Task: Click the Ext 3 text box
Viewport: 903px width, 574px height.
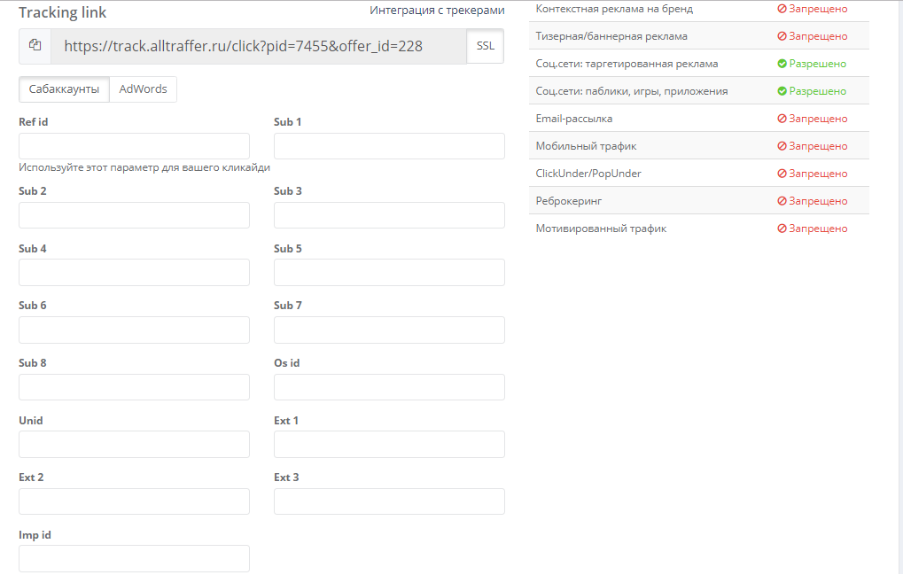Action: 389,501
